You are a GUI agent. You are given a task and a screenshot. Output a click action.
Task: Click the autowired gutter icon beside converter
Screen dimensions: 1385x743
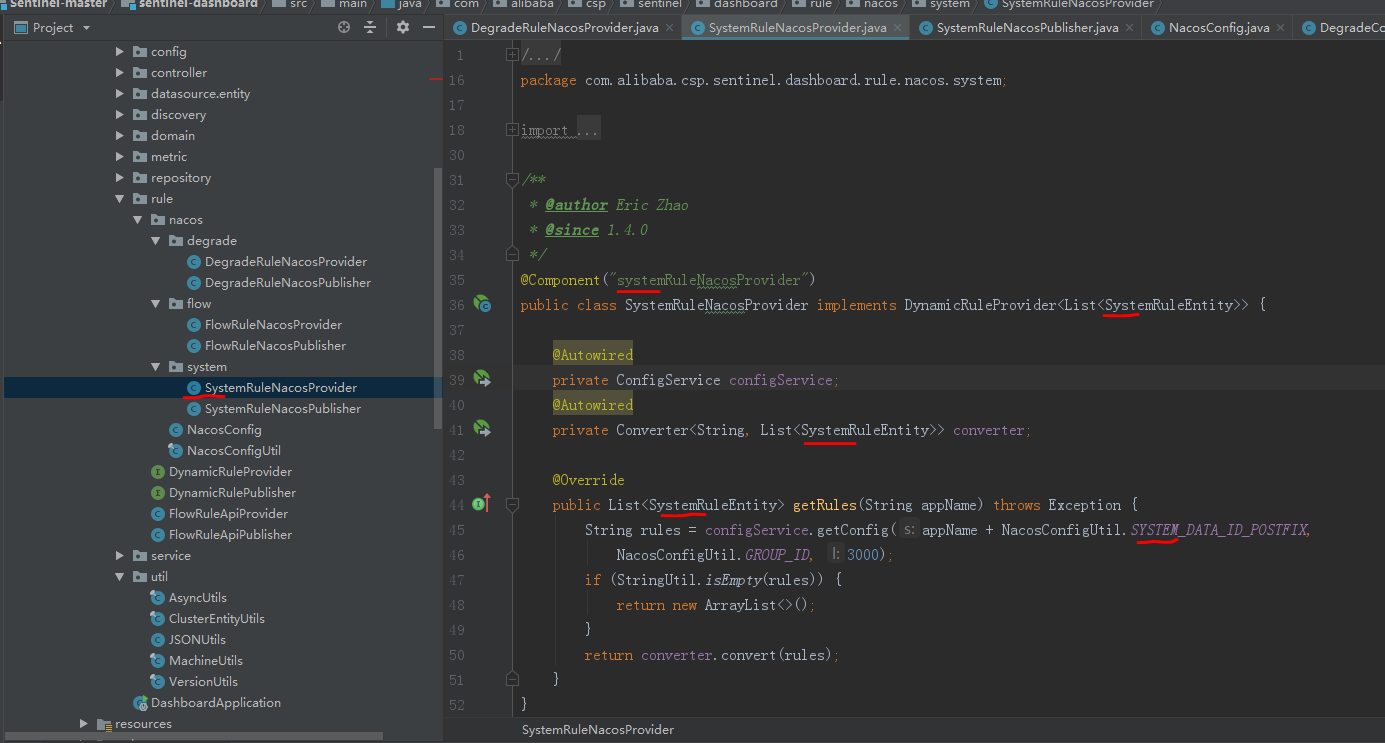pyautogui.click(x=482, y=429)
